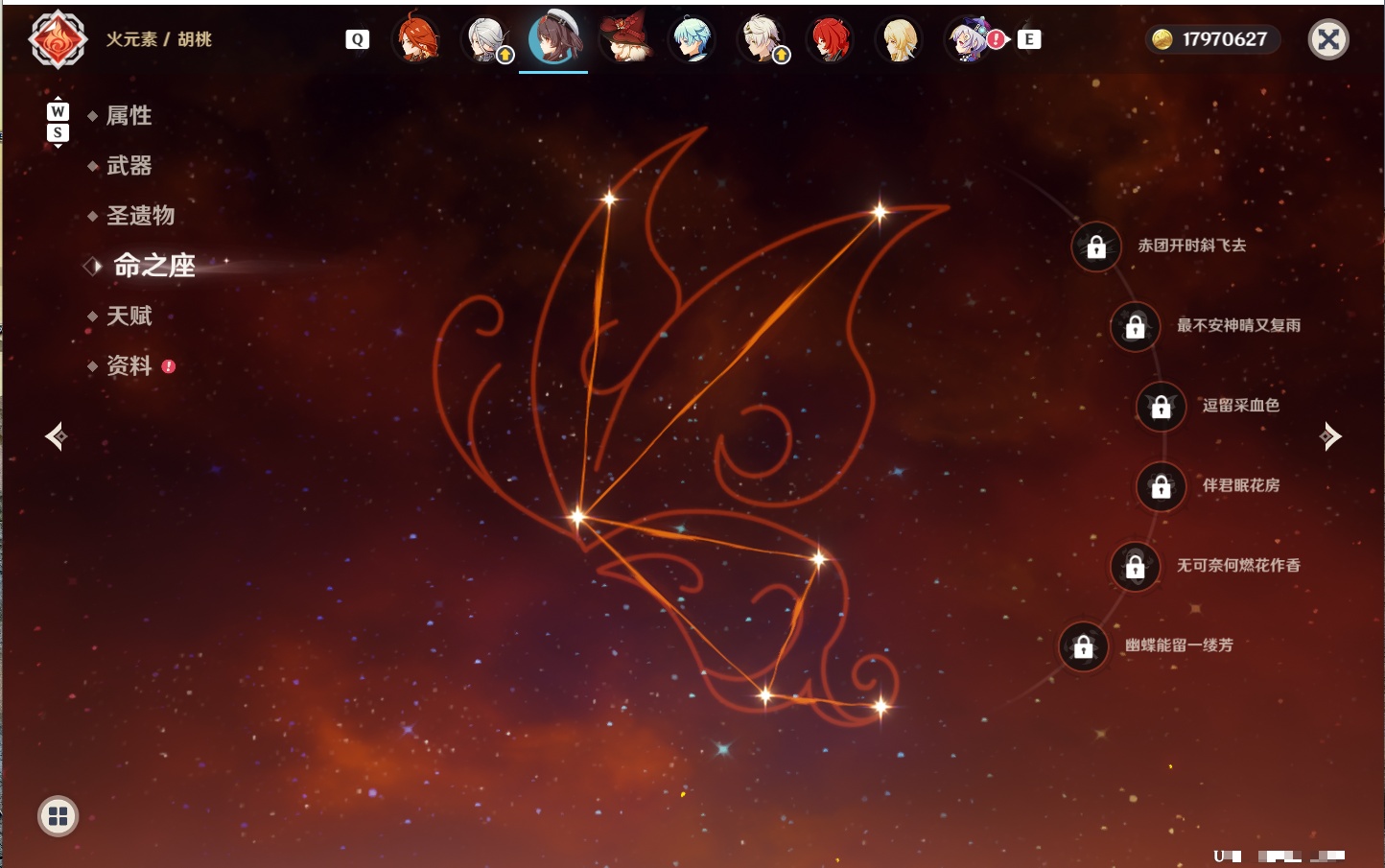The height and width of the screenshot is (868, 1385).
Task: Go to next character with right arrow
Action: coord(1330,436)
